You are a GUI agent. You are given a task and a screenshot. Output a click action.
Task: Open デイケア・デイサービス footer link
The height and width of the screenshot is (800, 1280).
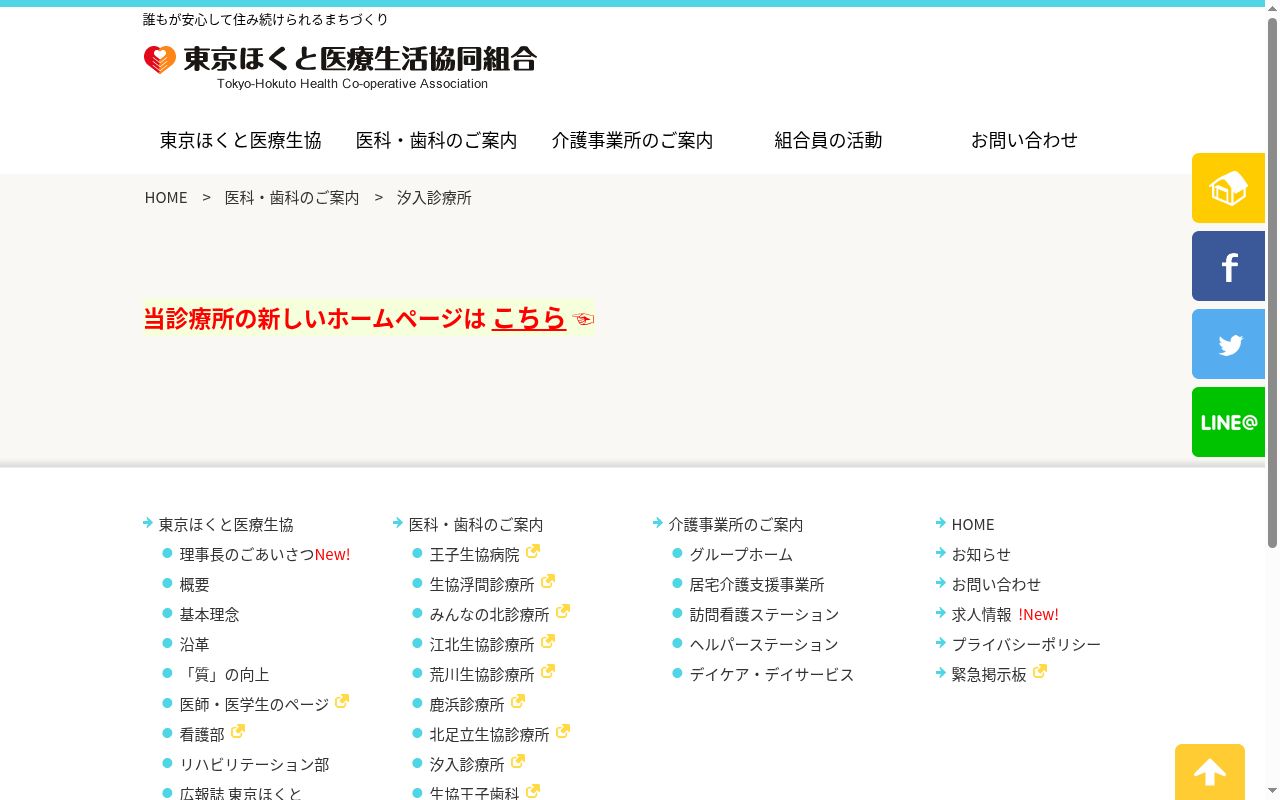(772, 674)
